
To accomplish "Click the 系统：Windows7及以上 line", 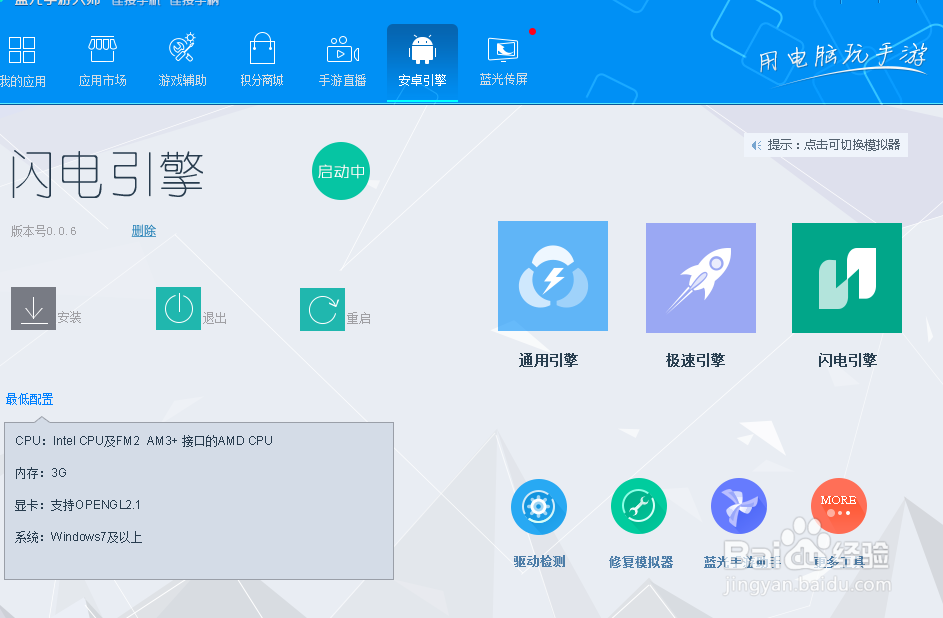I will (x=78, y=537).
